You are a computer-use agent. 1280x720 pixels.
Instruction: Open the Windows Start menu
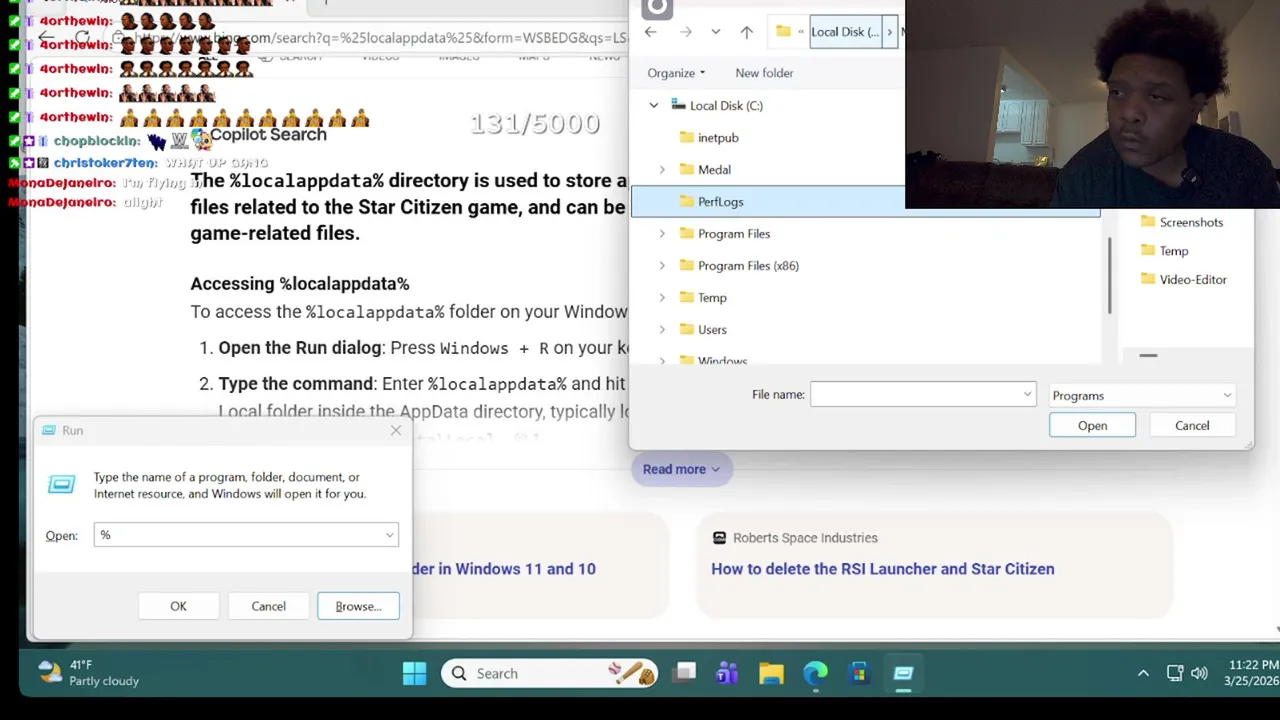(414, 673)
